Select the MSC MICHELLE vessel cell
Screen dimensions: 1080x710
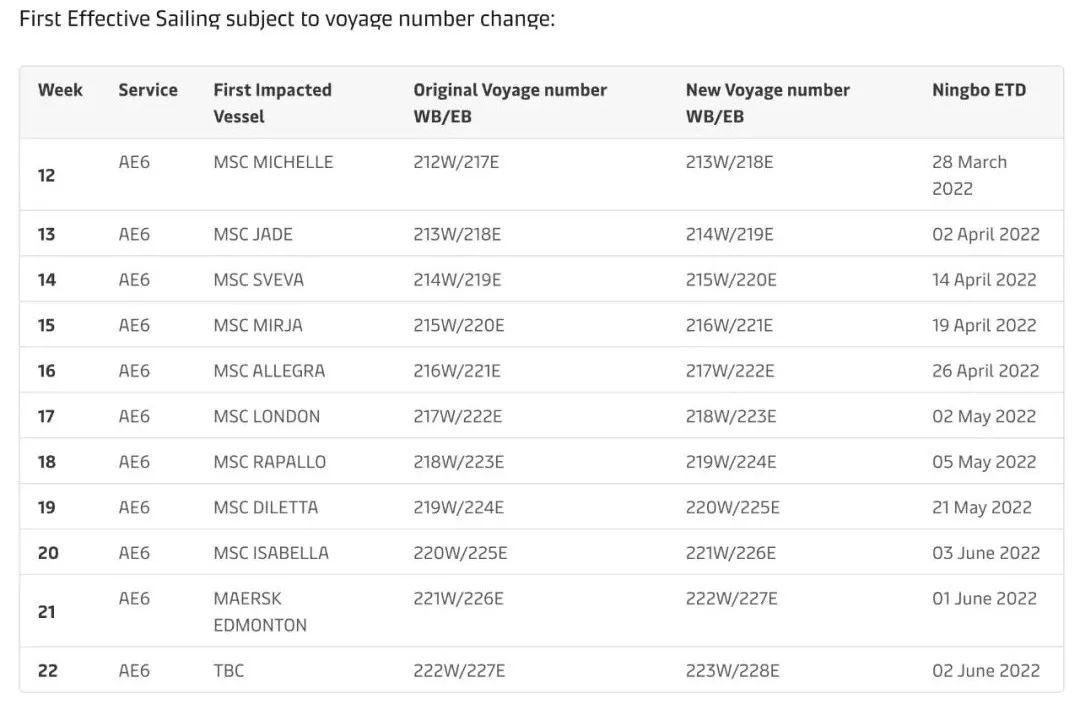(273, 162)
